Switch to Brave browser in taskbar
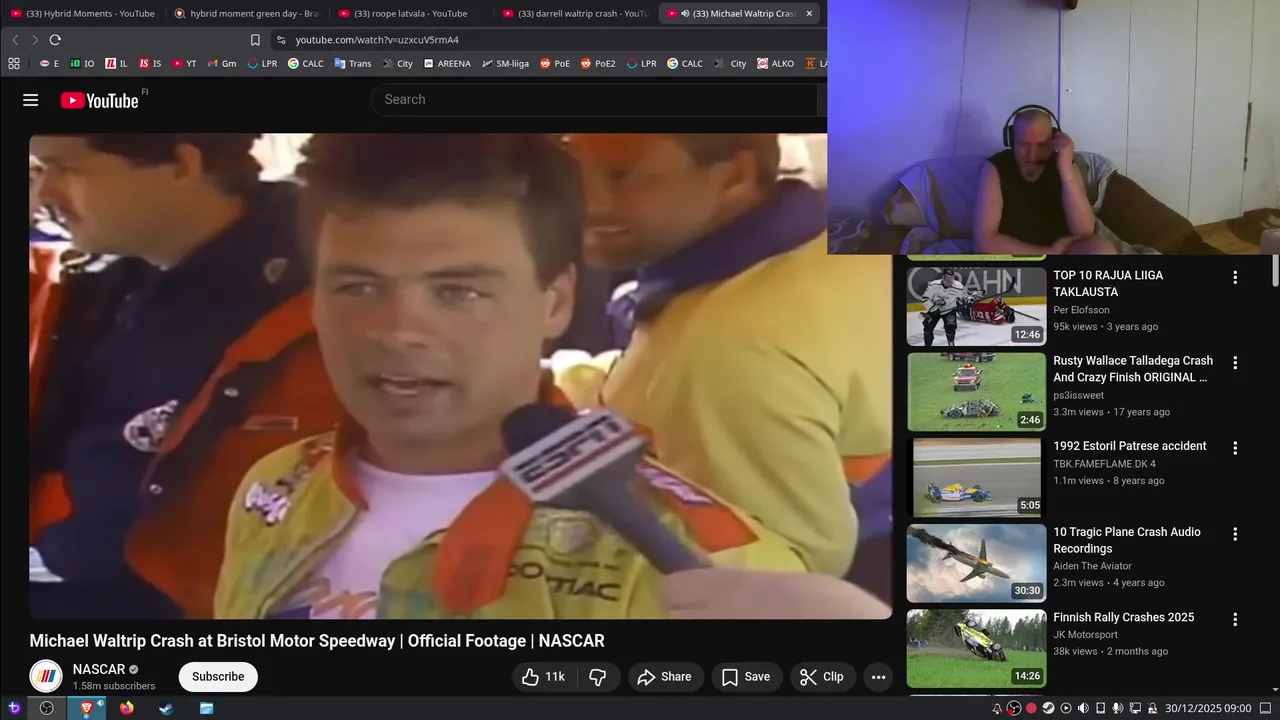This screenshot has height=720, width=1280. pyautogui.click(x=87, y=708)
